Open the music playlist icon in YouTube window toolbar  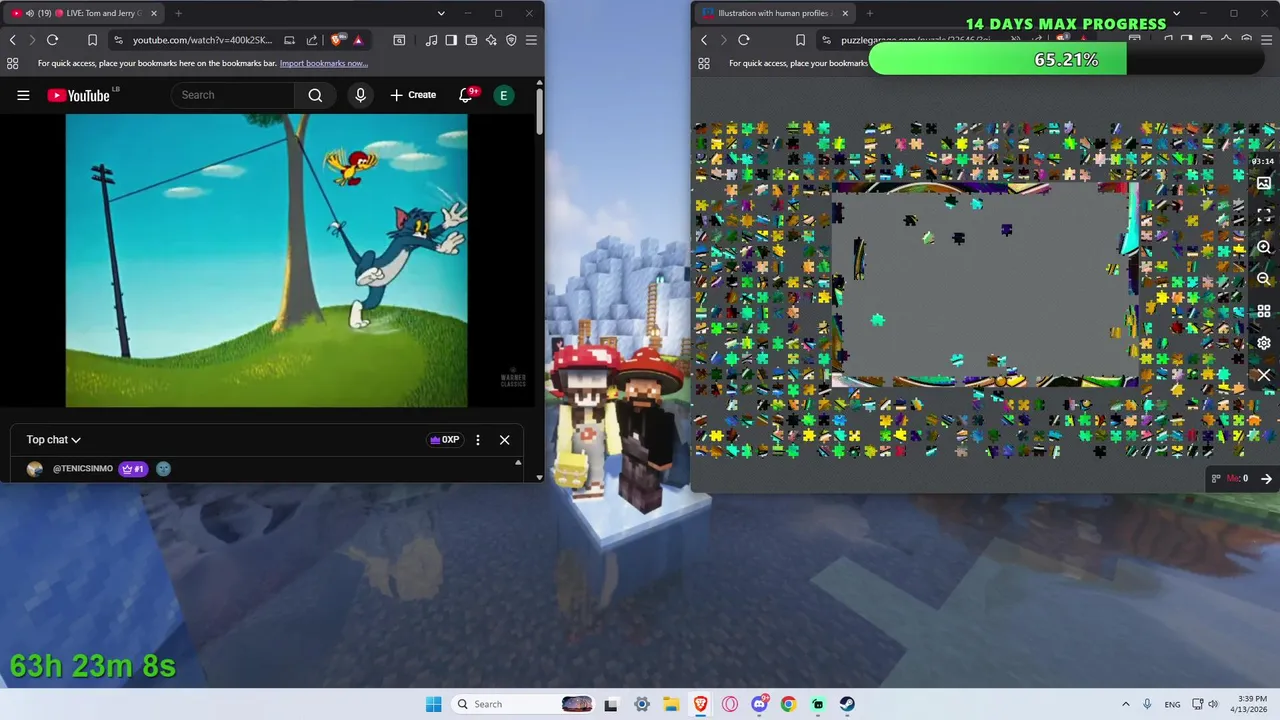431,40
